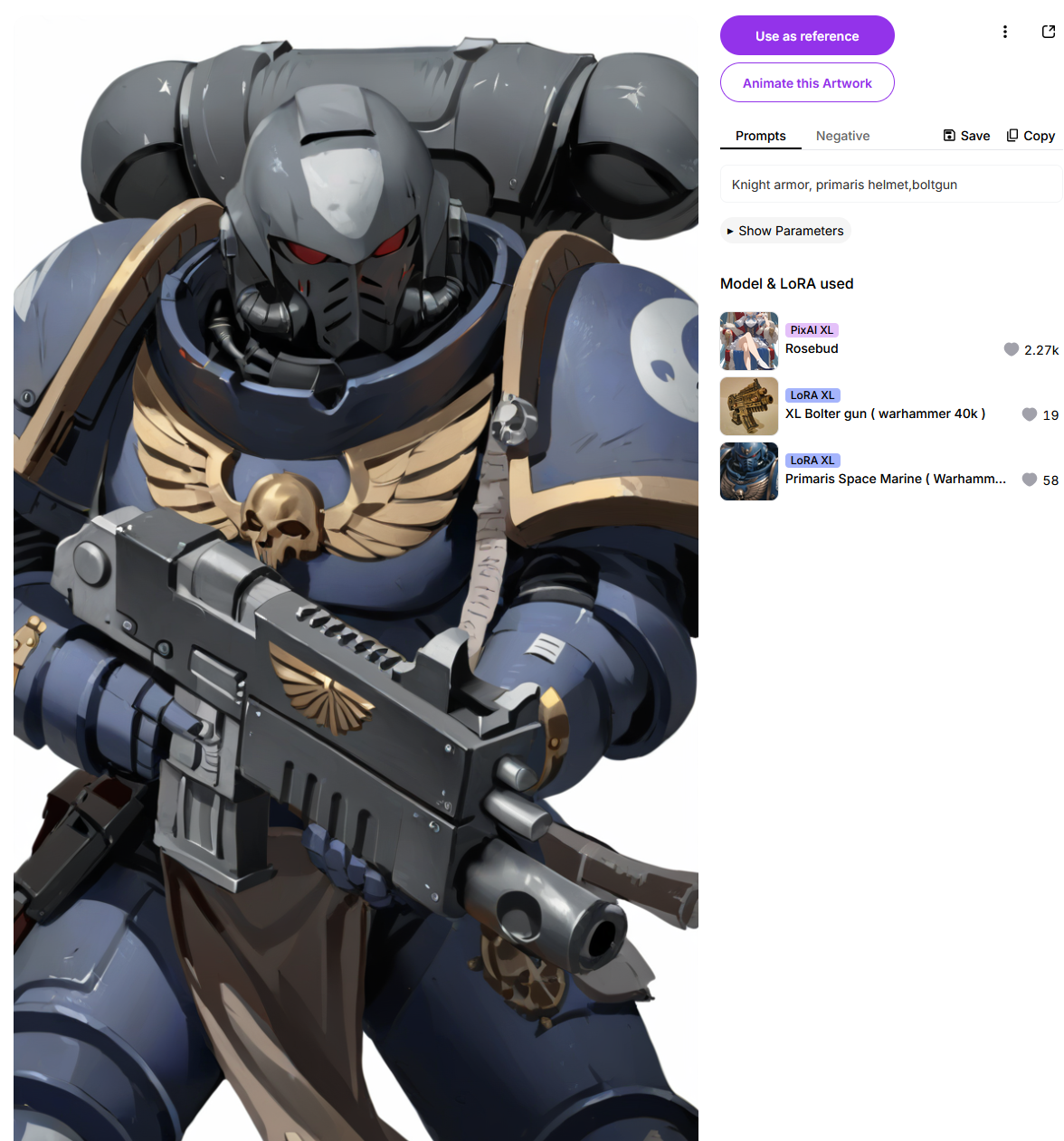Open artwork in new window icon
Viewport: 1064px width, 1141px height.
1049,32
